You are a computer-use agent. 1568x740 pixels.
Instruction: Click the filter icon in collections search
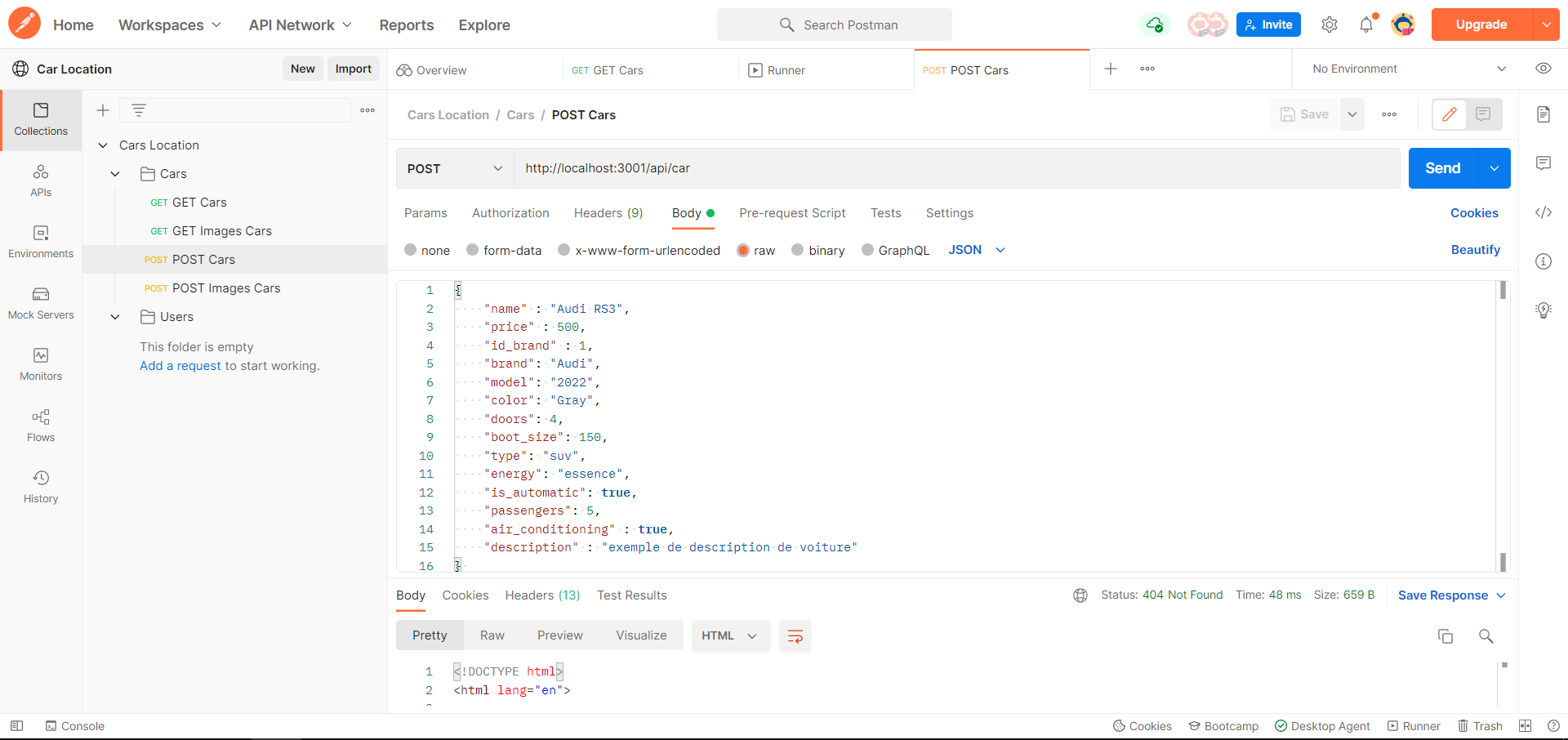coord(139,110)
